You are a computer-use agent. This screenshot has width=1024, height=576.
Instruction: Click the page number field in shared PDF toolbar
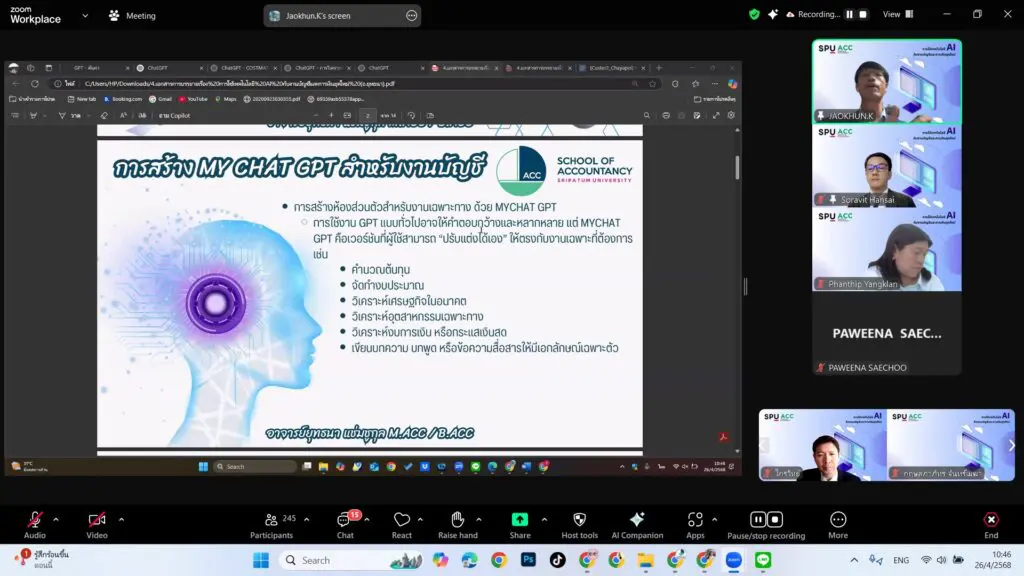pos(368,116)
